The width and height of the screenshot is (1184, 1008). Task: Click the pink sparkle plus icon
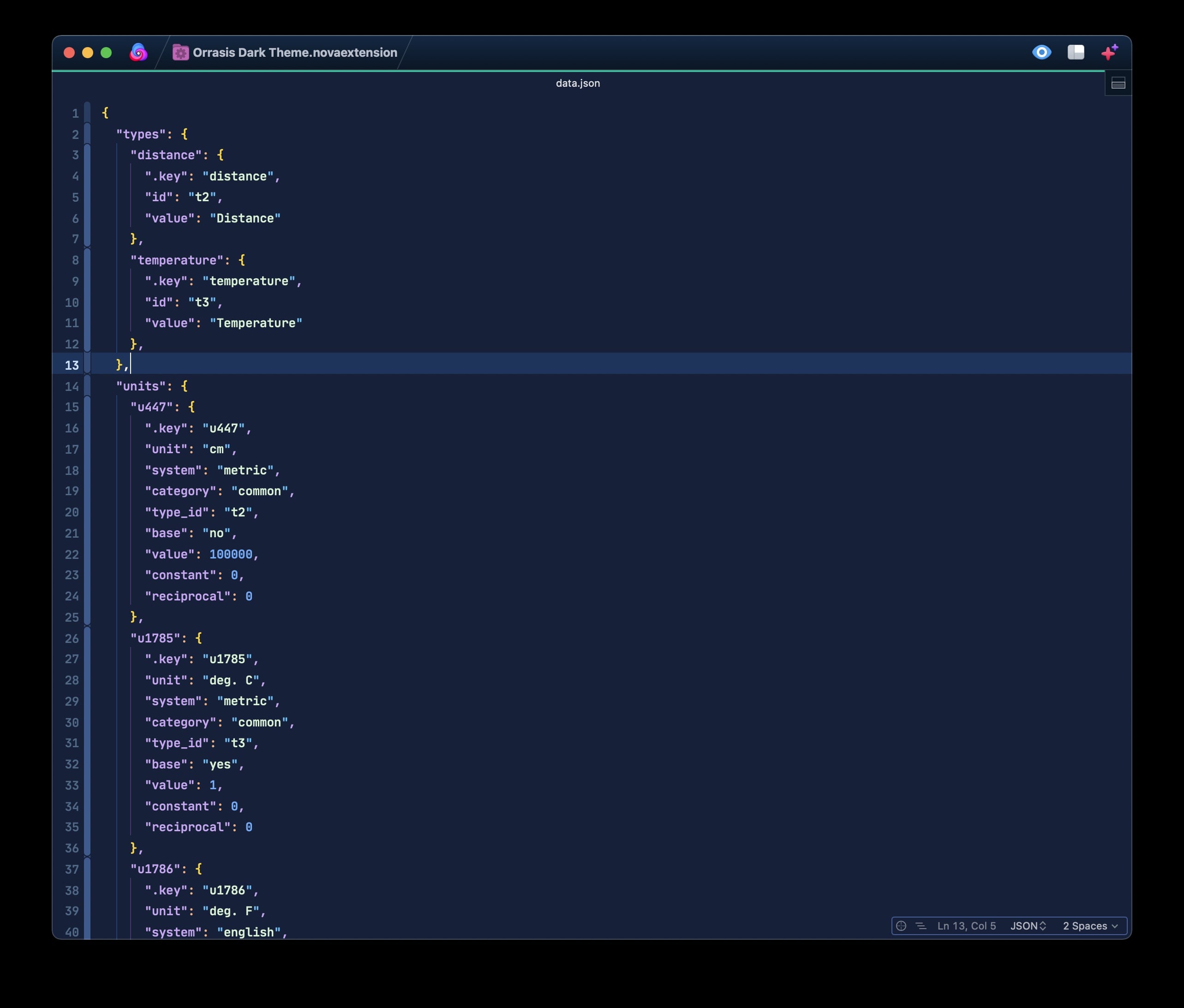click(x=1109, y=53)
